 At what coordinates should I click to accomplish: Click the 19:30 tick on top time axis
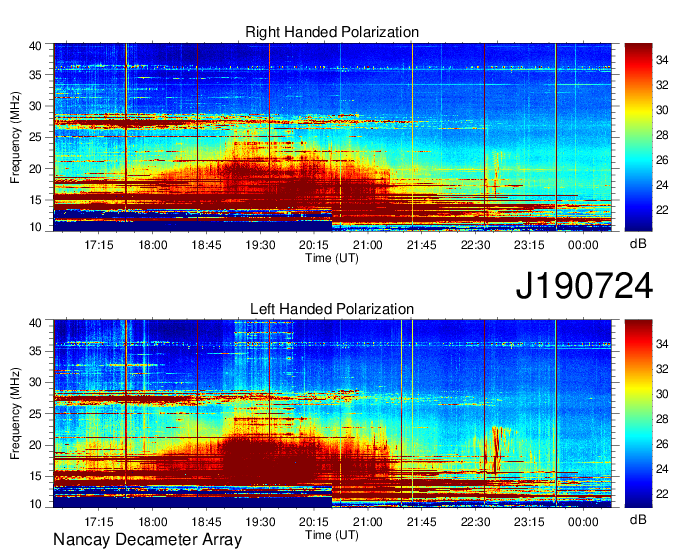click(x=260, y=245)
